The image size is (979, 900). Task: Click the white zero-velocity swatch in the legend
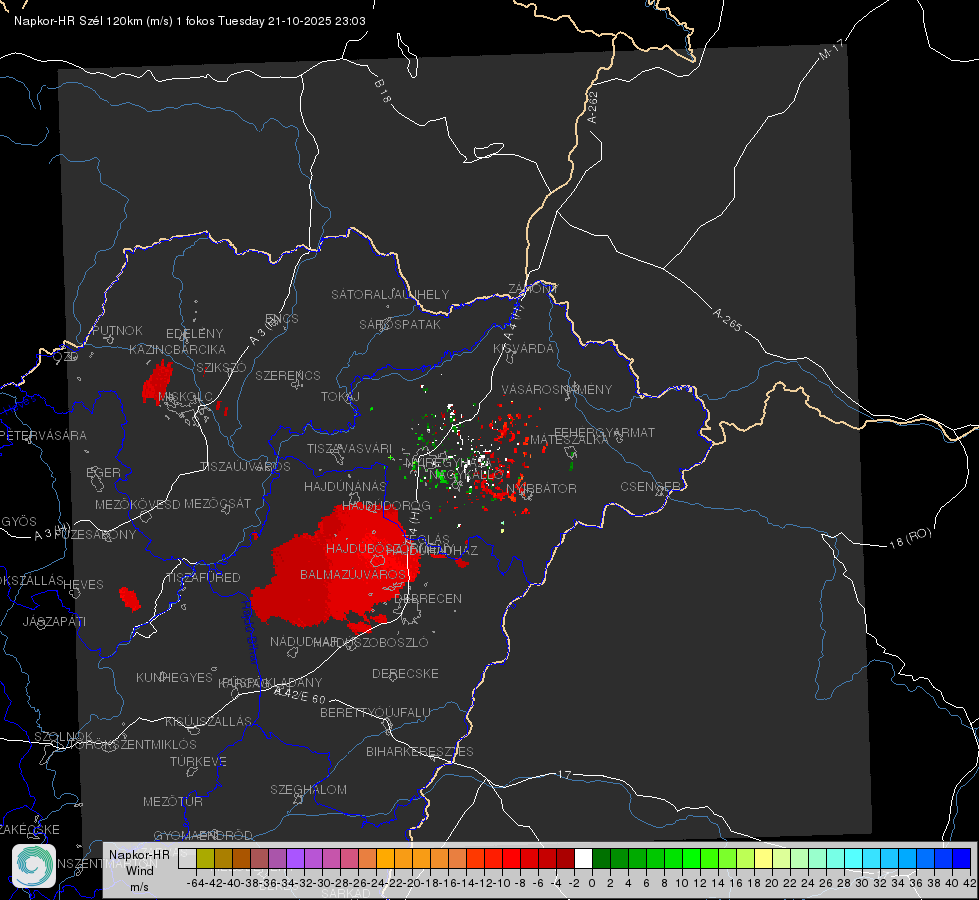pyautogui.click(x=583, y=859)
